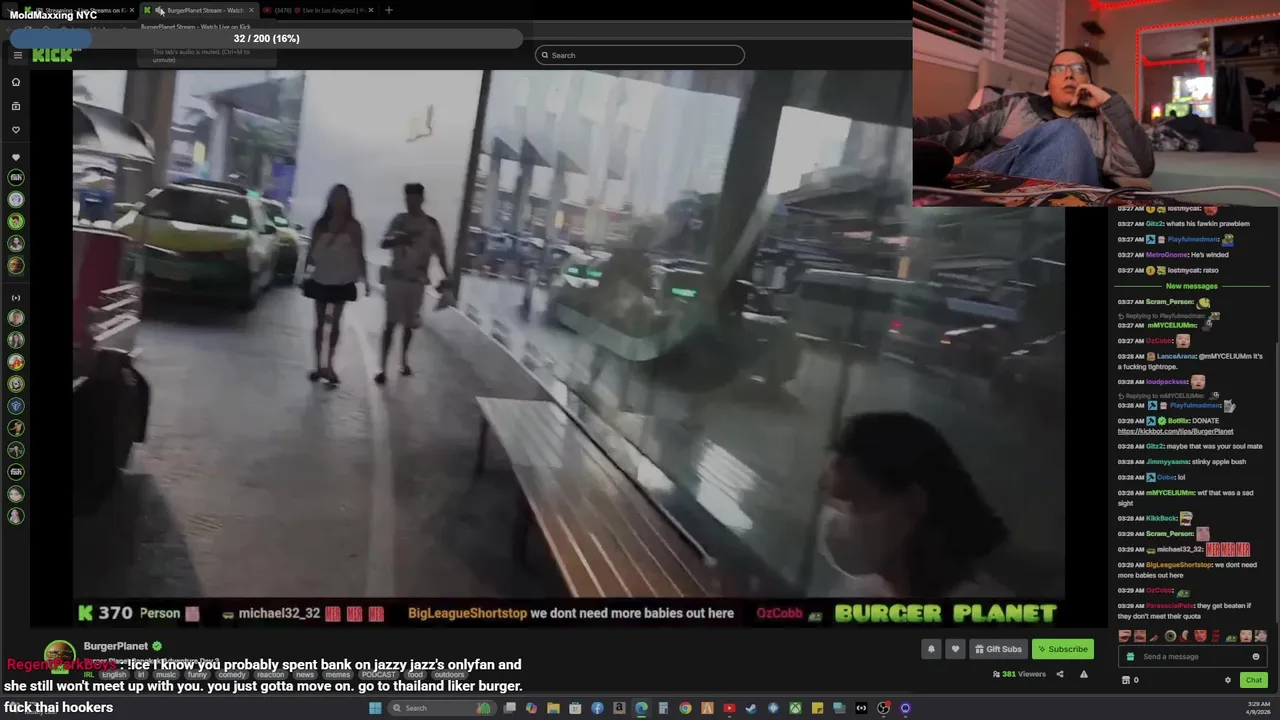Open the Xbox icon on the taskbar
Viewport: 1280px width, 720px height.
click(795, 708)
